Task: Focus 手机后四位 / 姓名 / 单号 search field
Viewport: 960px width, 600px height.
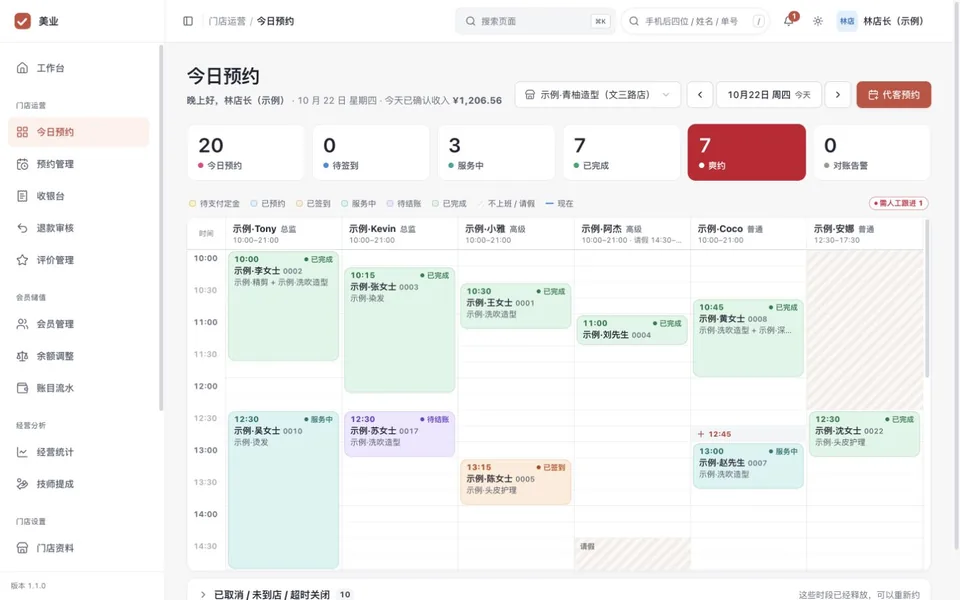Action: [x=695, y=21]
